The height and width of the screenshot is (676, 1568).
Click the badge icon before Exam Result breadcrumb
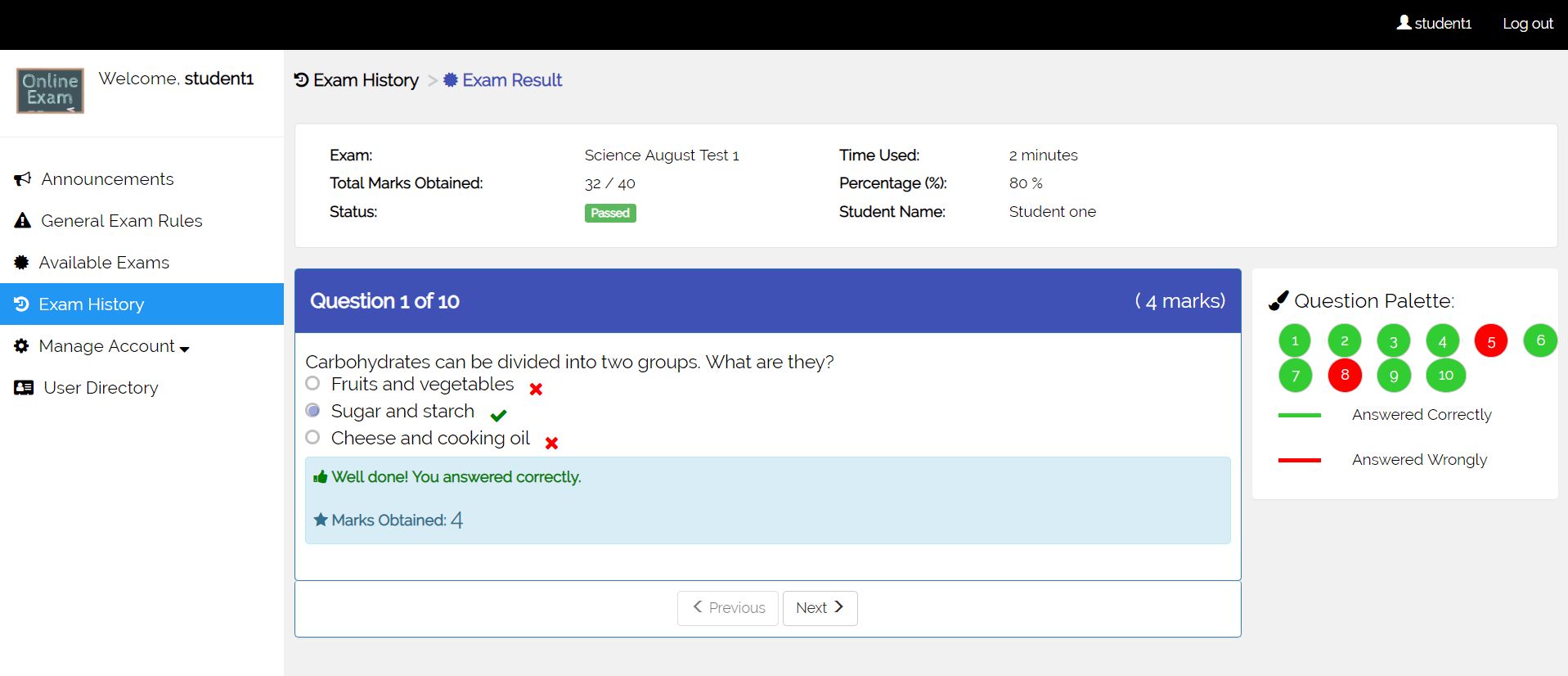tap(451, 80)
